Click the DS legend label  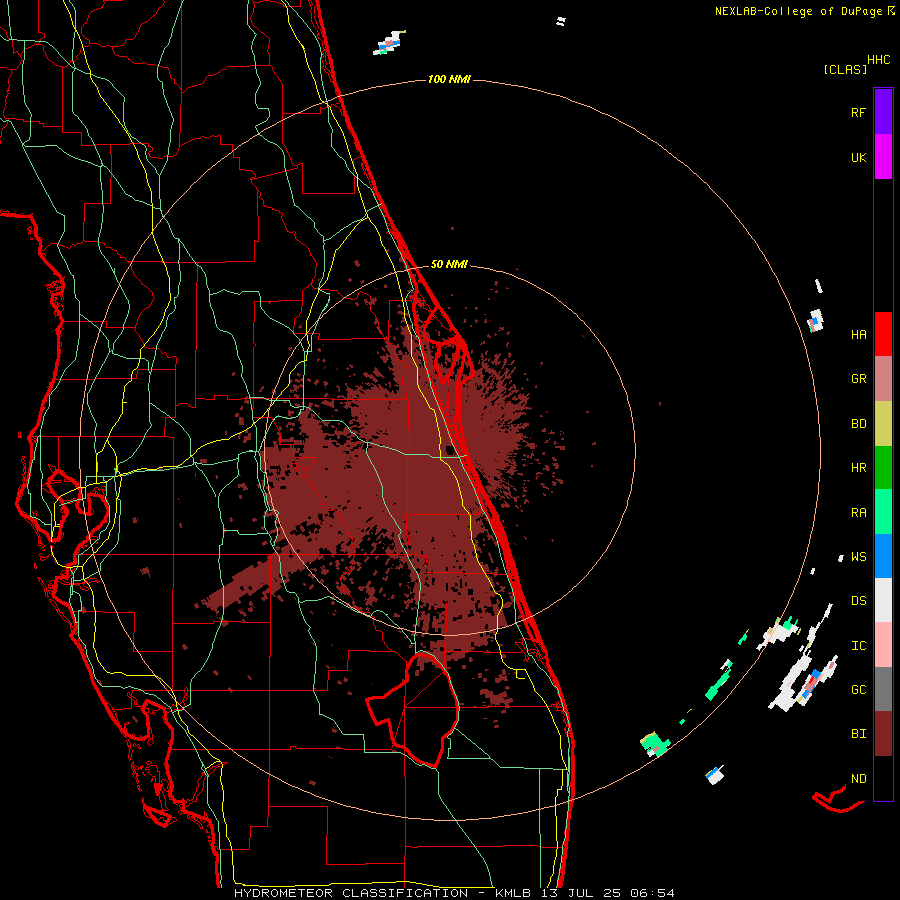click(x=858, y=601)
